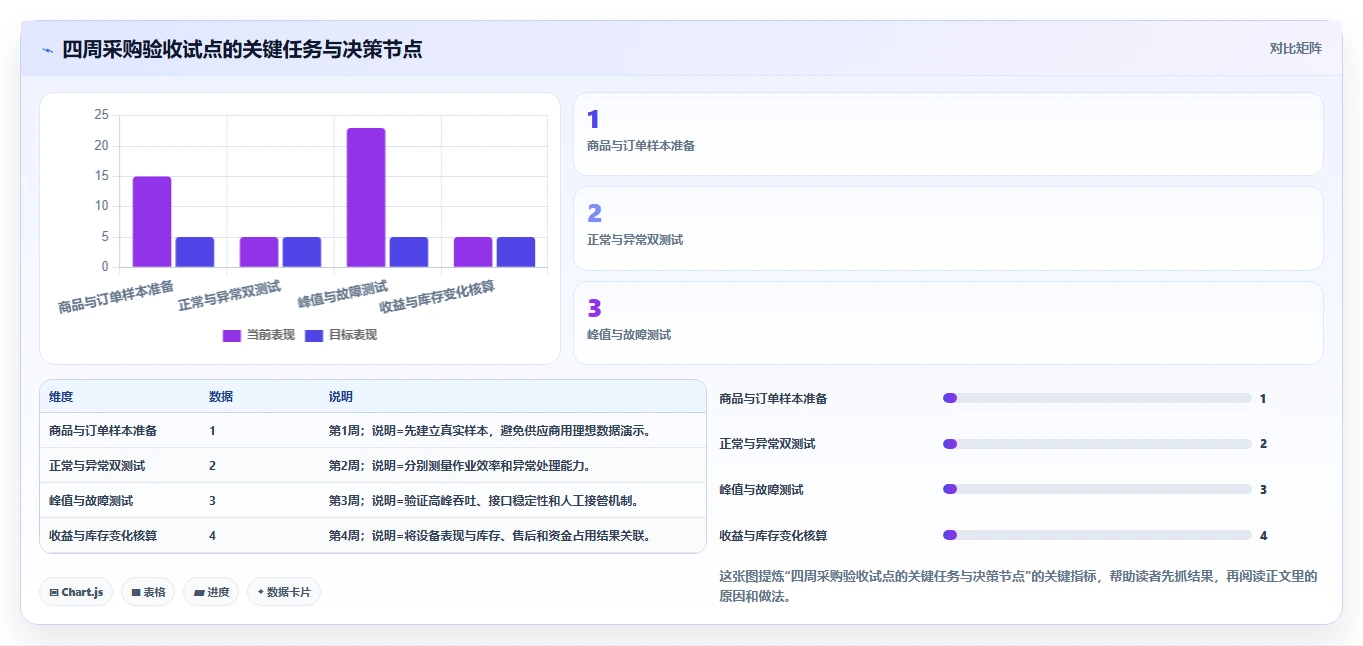Toggle the 目标表现 legend swatch
Image resolution: width=1363 pixels, height=646 pixels.
(314, 335)
